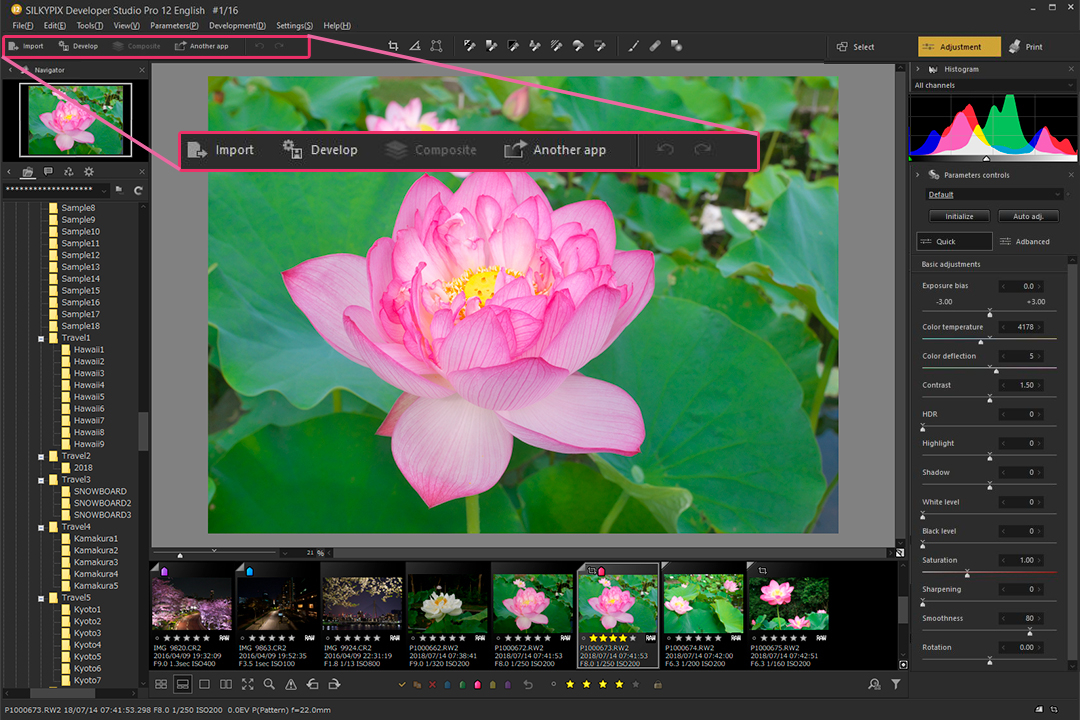Click the lock icon next to rating stars
The width and height of the screenshot is (1080, 720).
(x=658, y=685)
